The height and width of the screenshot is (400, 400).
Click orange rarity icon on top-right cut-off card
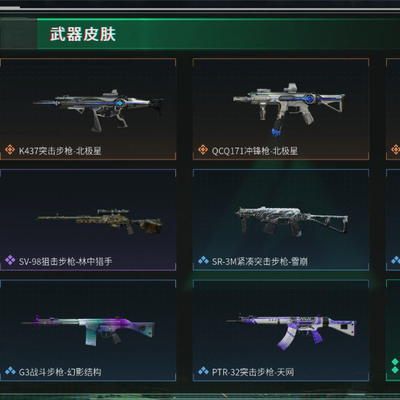point(396,150)
